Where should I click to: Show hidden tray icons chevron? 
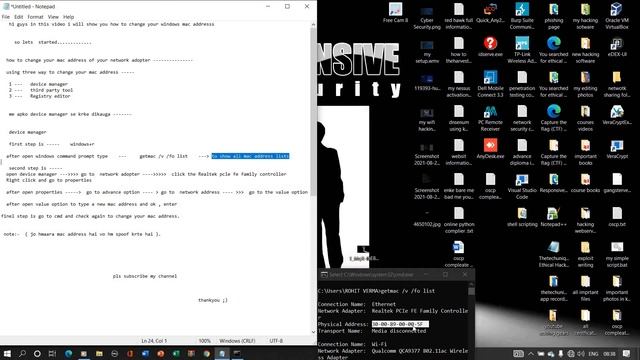click(530, 353)
